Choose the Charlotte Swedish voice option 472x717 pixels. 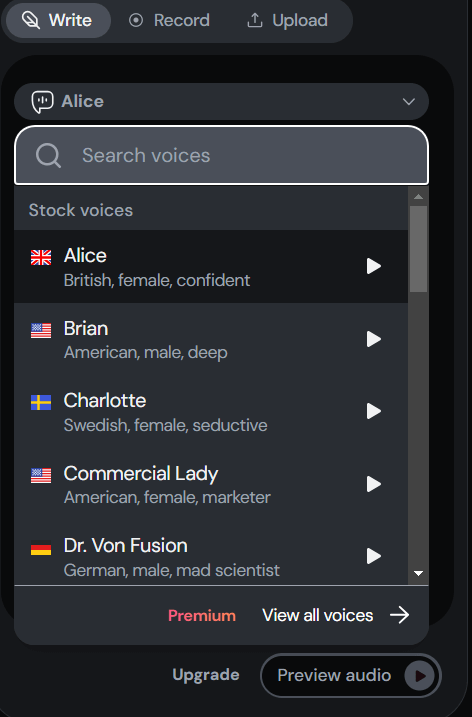pyautogui.click(x=211, y=412)
